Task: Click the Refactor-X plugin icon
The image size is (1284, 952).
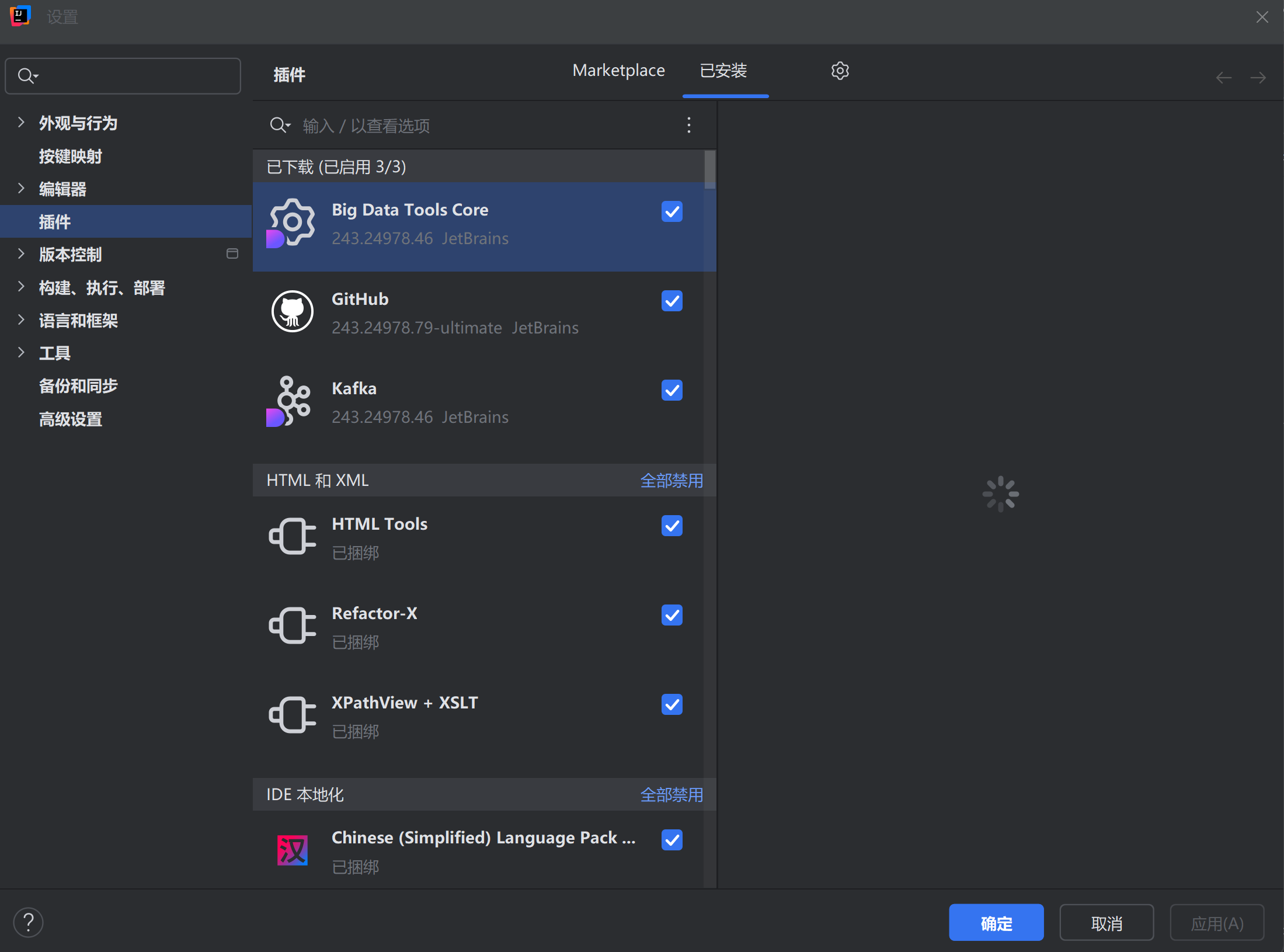Action: [293, 625]
